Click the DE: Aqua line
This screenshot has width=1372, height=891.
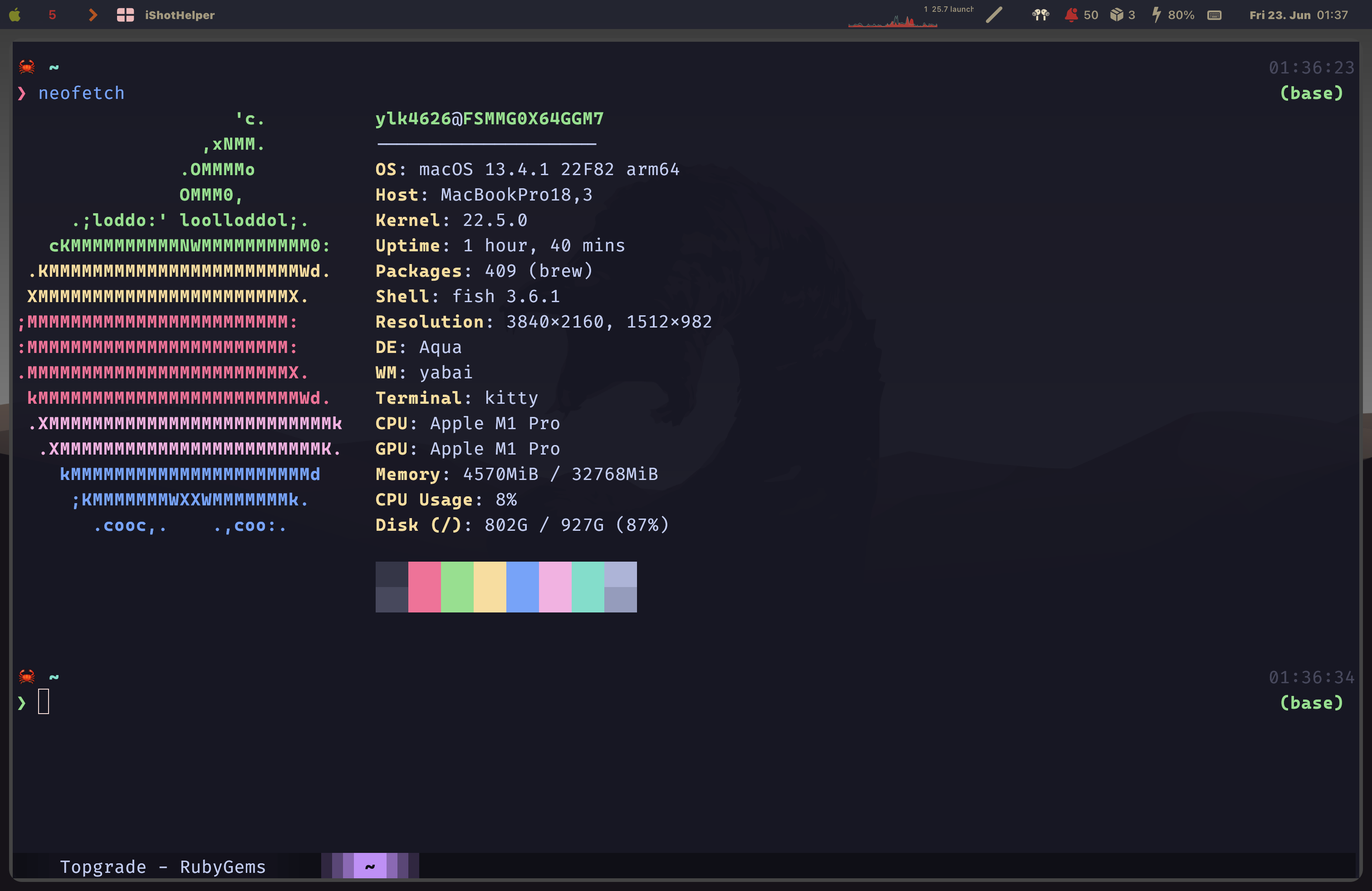pos(418,347)
